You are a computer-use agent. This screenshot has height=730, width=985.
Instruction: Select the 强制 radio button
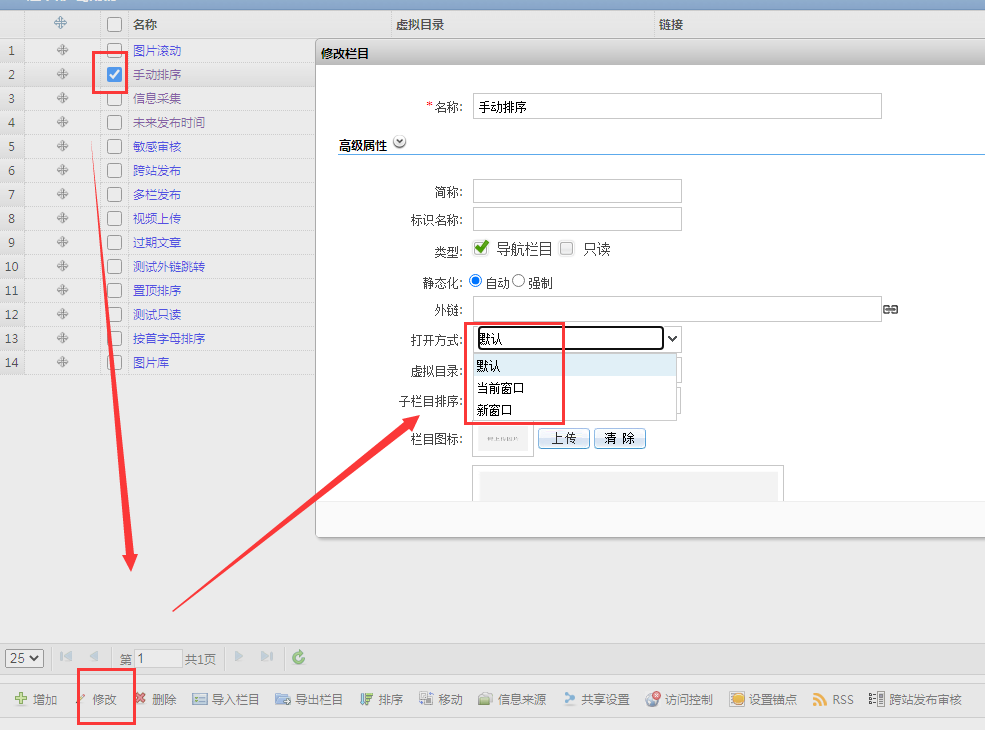click(519, 282)
